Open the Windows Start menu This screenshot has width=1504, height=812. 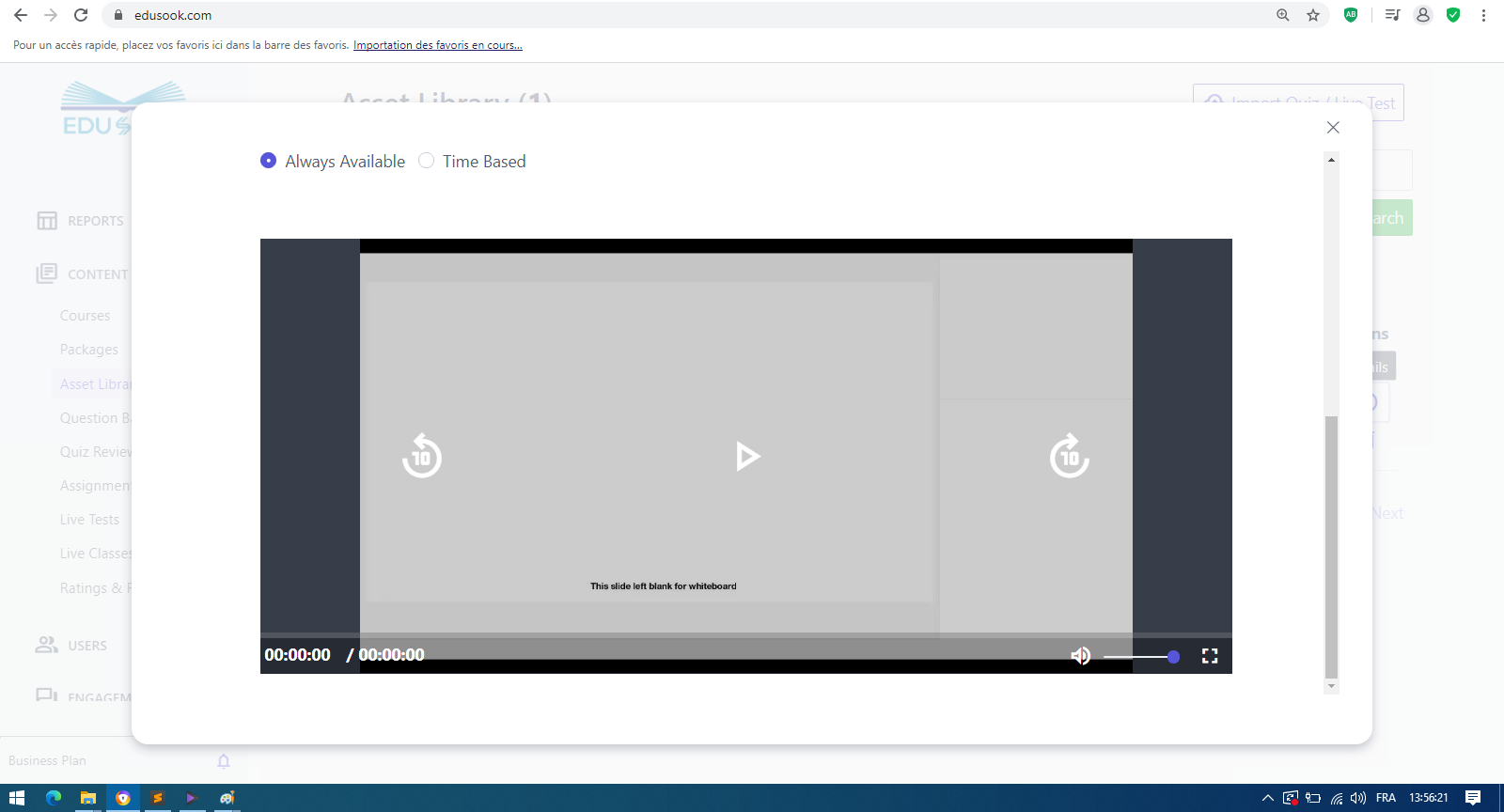click(x=17, y=798)
